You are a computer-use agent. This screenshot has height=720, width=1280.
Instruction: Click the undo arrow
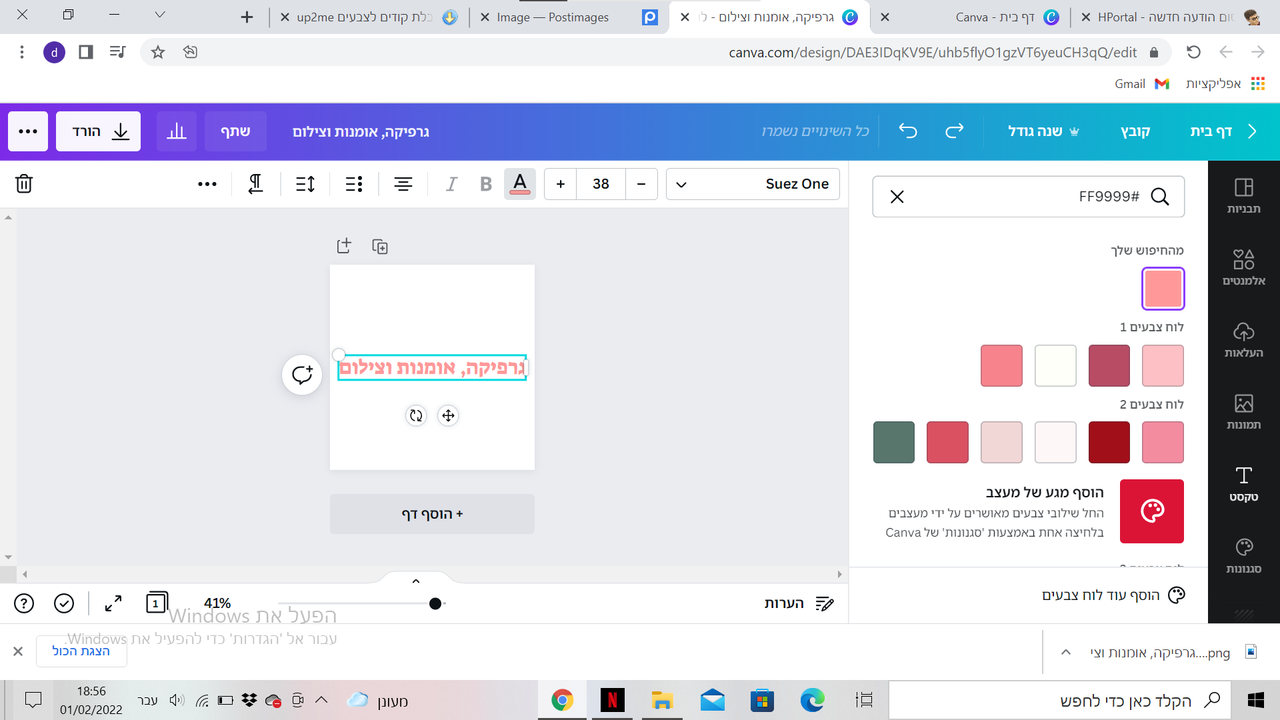[908, 131]
